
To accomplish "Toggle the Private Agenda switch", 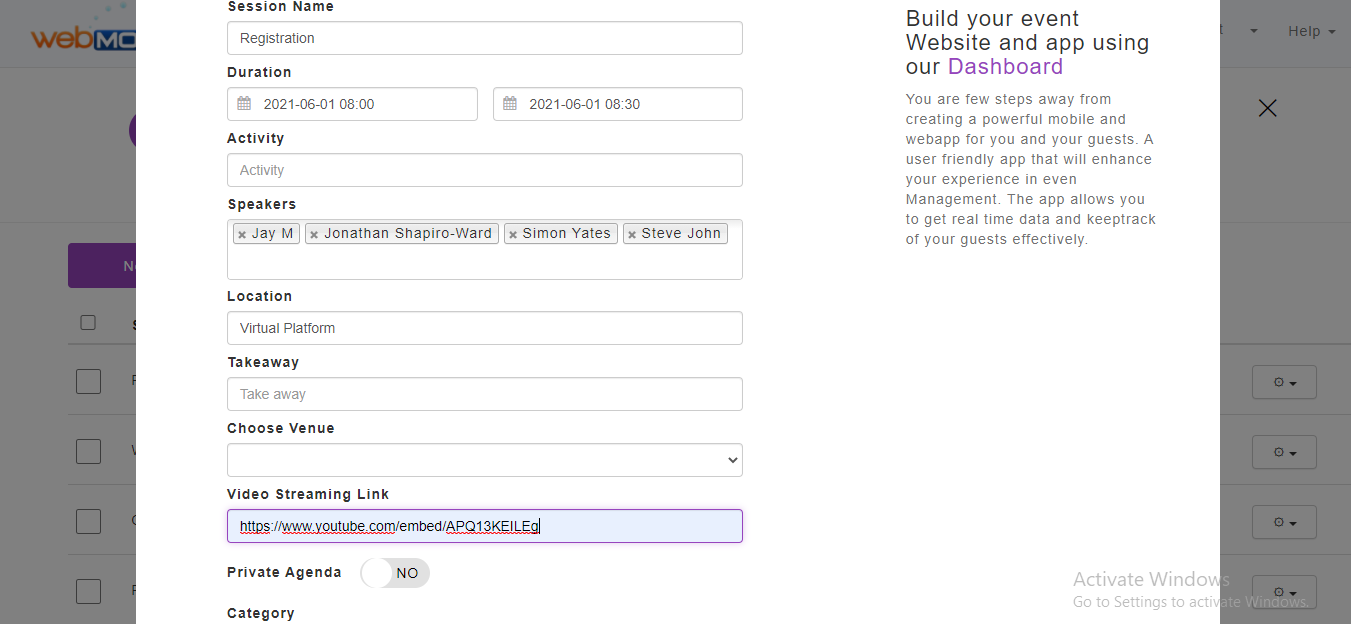I will 395,573.
